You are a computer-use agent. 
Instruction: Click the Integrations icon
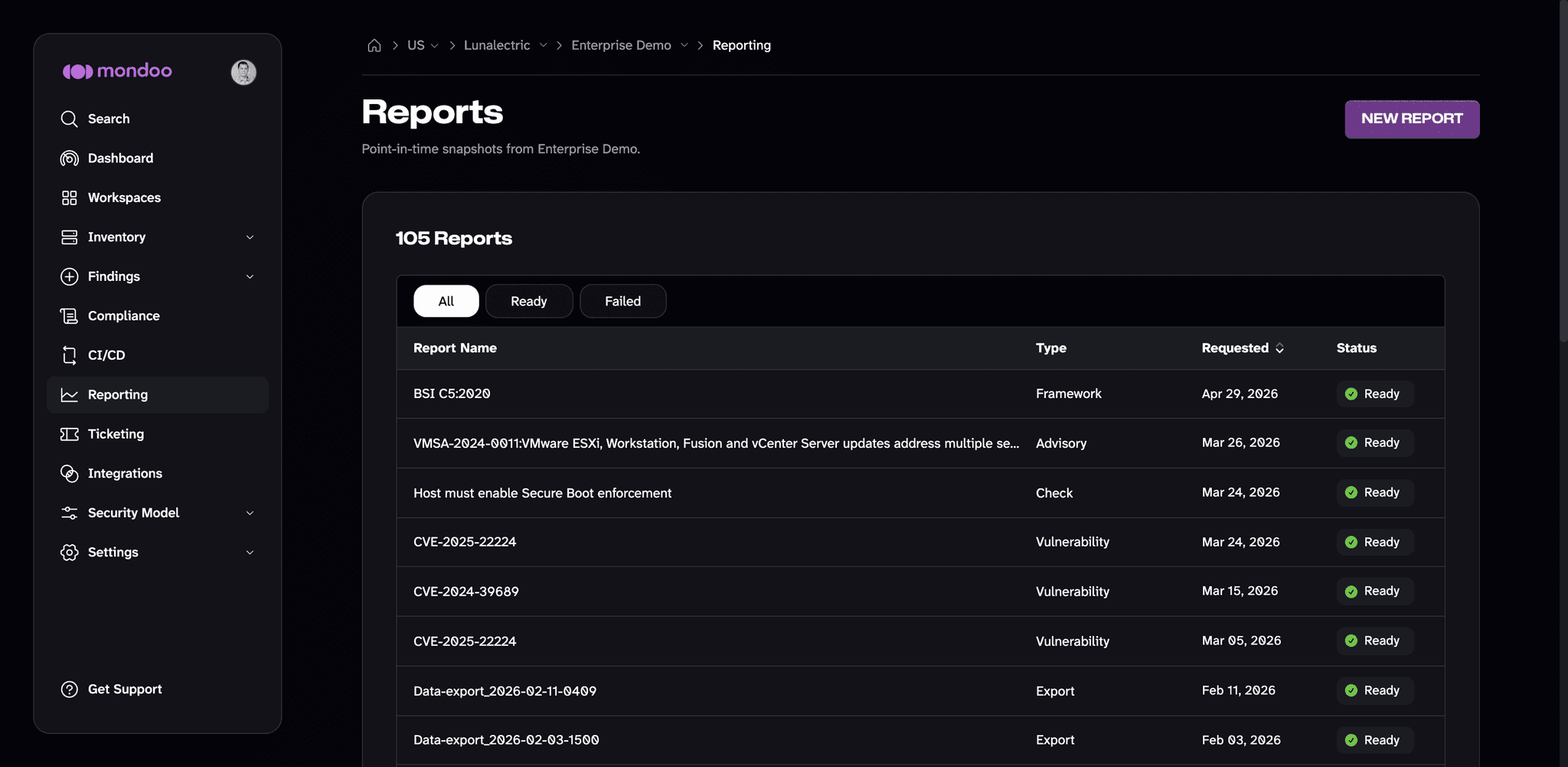(69, 474)
